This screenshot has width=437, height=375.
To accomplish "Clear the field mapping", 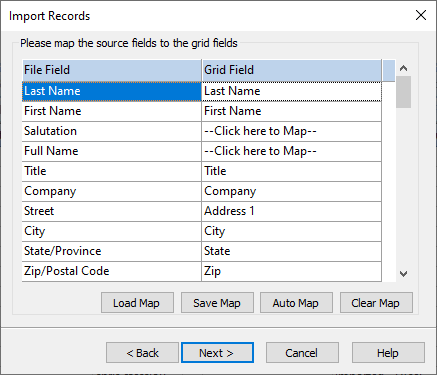I will click(x=376, y=303).
